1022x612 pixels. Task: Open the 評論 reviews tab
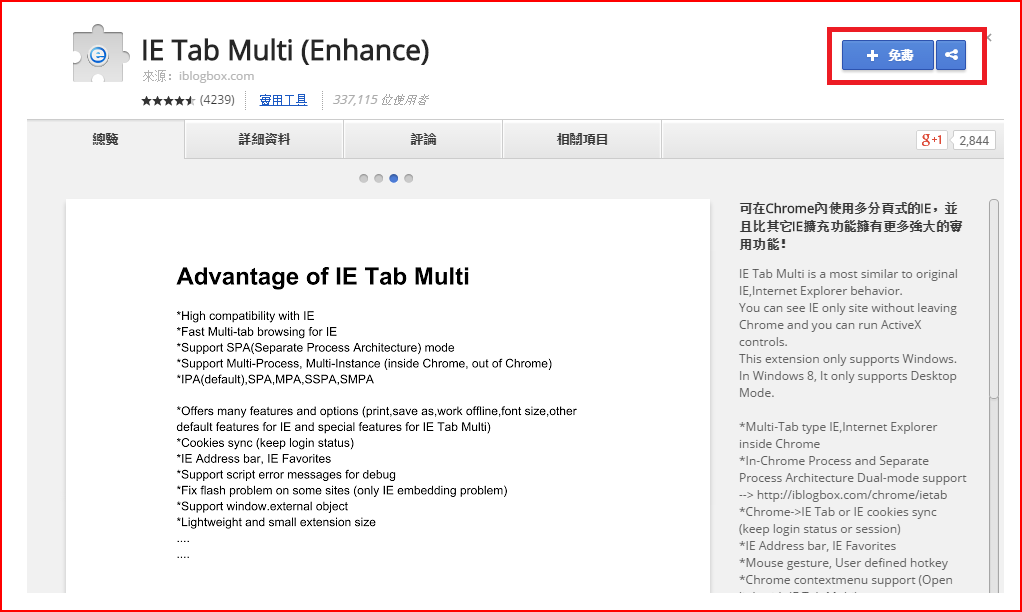(423, 139)
